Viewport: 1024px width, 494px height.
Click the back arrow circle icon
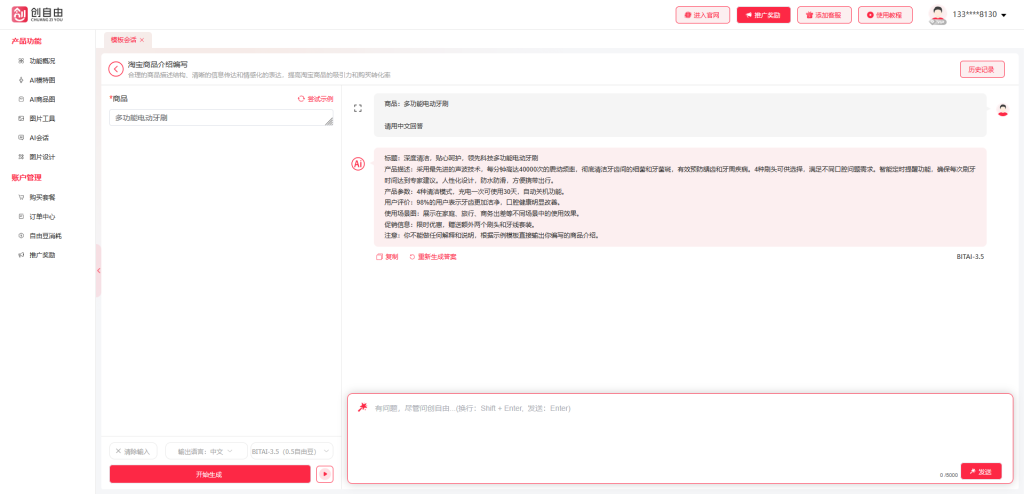pyautogui.click(x=116, y=69)
